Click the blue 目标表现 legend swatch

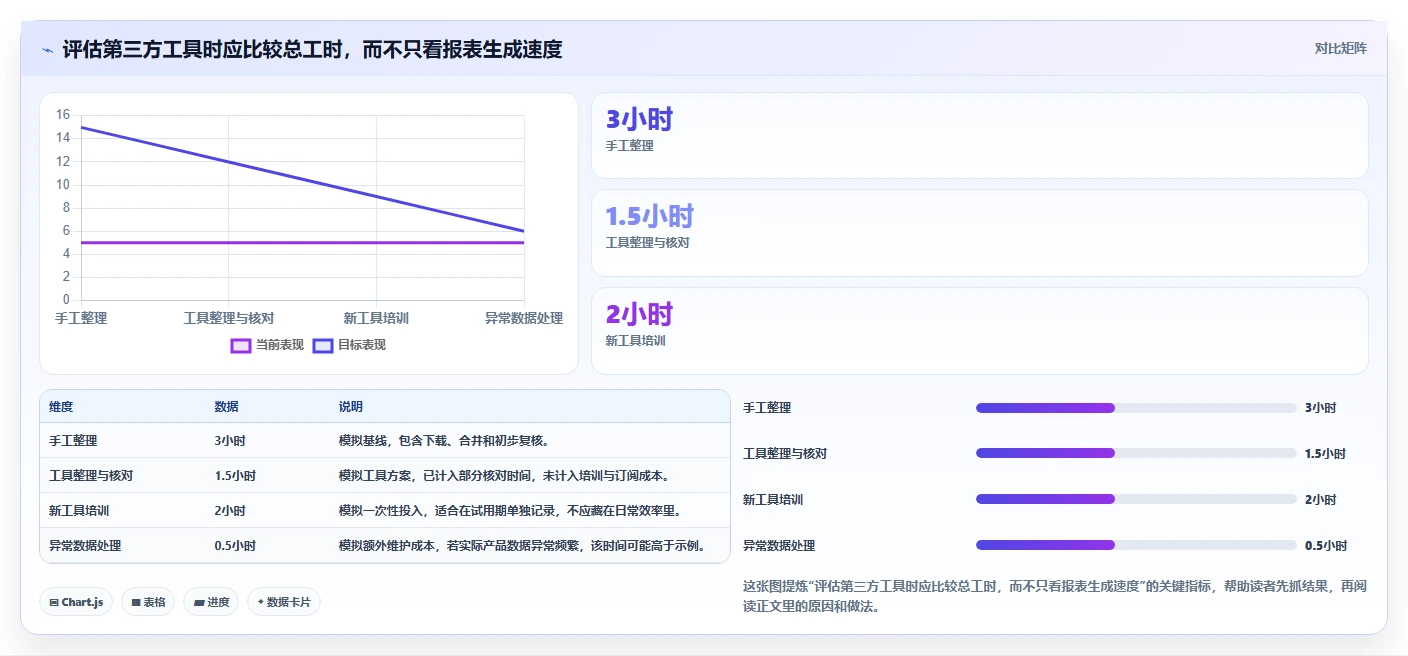point(323,345)
